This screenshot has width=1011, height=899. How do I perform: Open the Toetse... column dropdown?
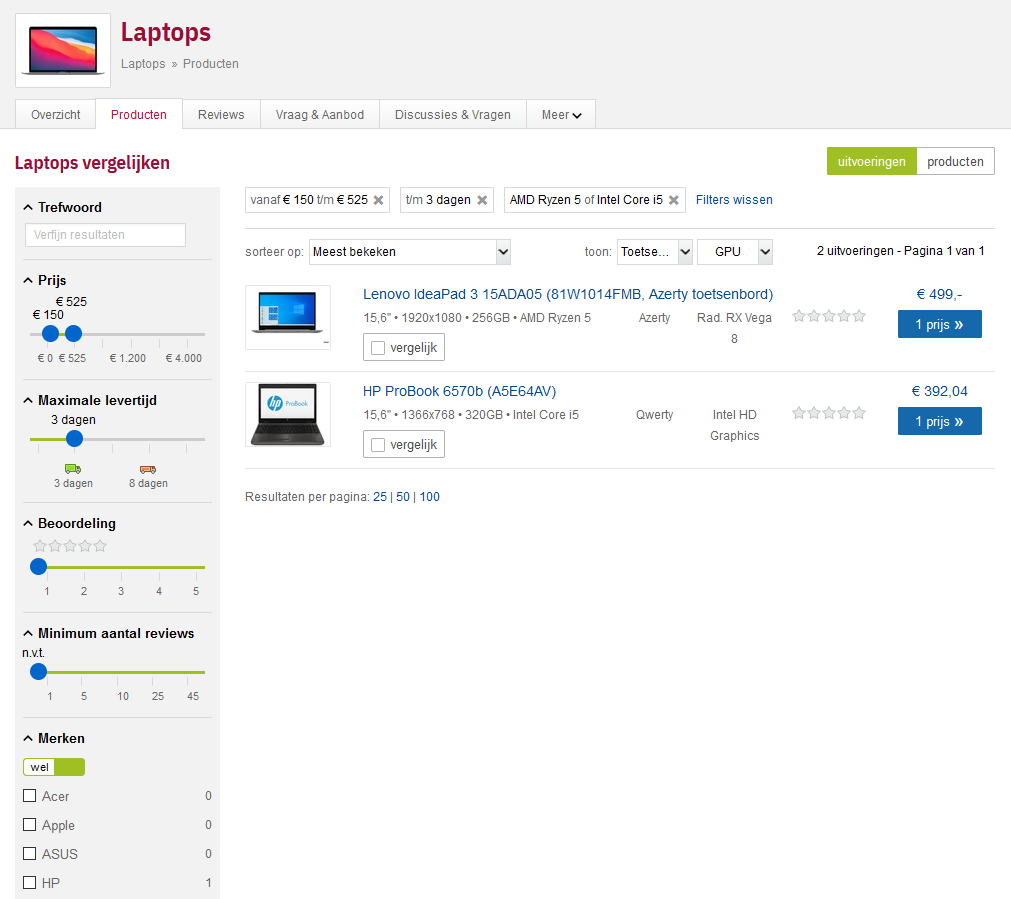[654, 252]
